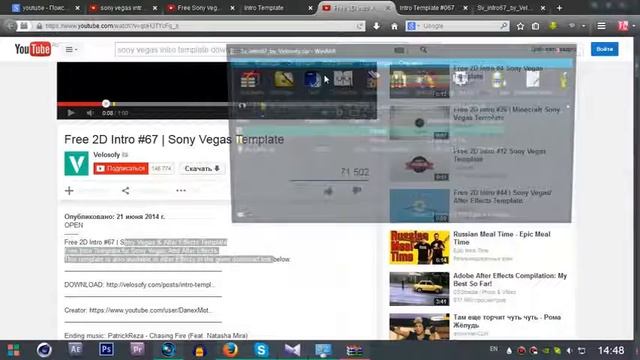
Task: Switch to the 'sony vegas intr' browser tab
Action: coord(122,8)
